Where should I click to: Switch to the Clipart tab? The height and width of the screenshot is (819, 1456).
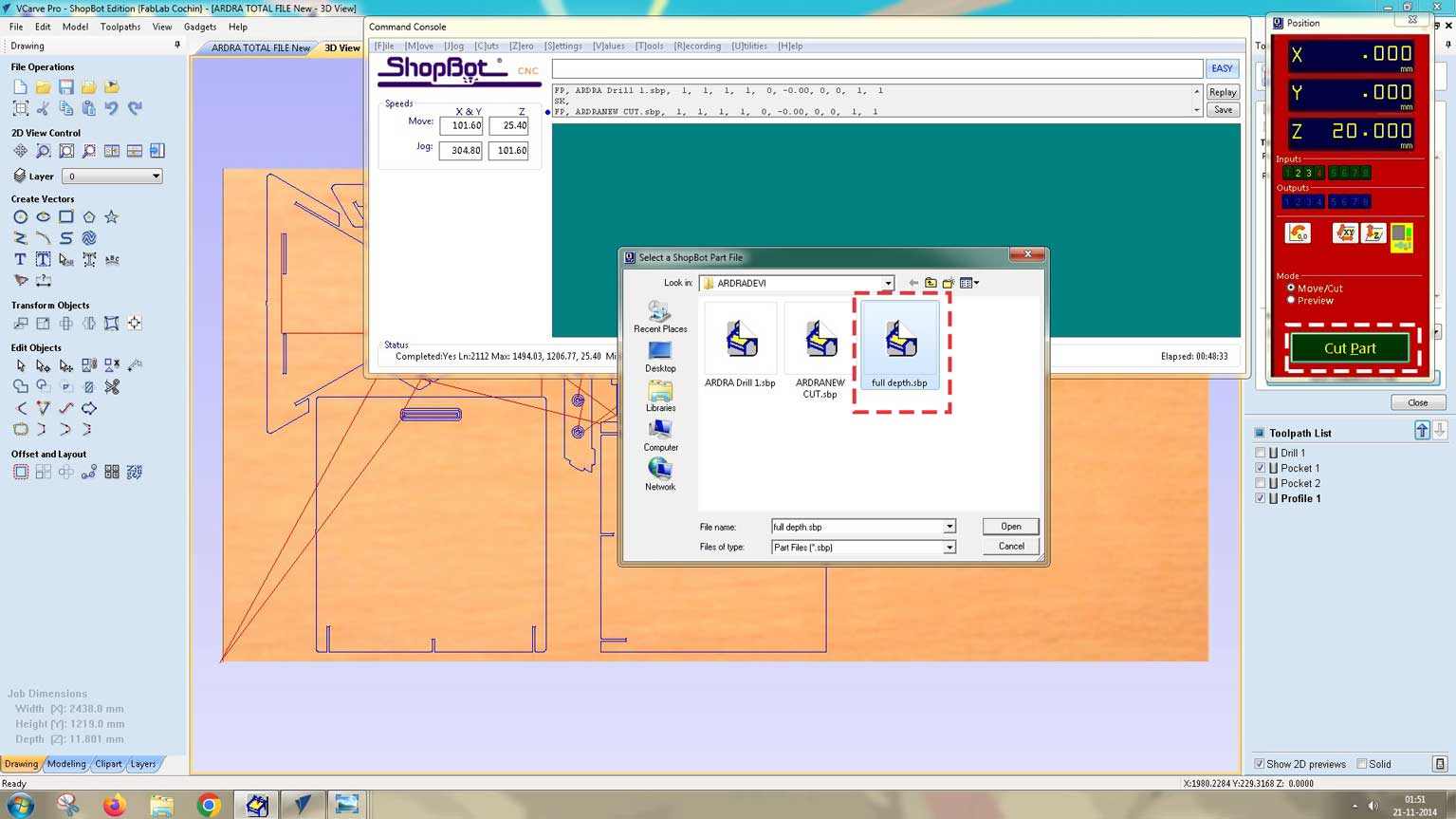pos(108,764)
